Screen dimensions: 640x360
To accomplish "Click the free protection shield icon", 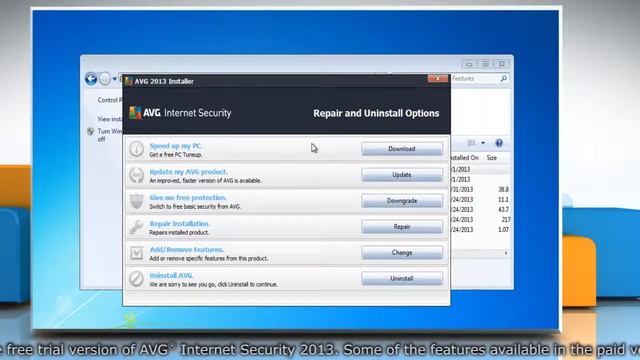I will click(x=136, y=201).
